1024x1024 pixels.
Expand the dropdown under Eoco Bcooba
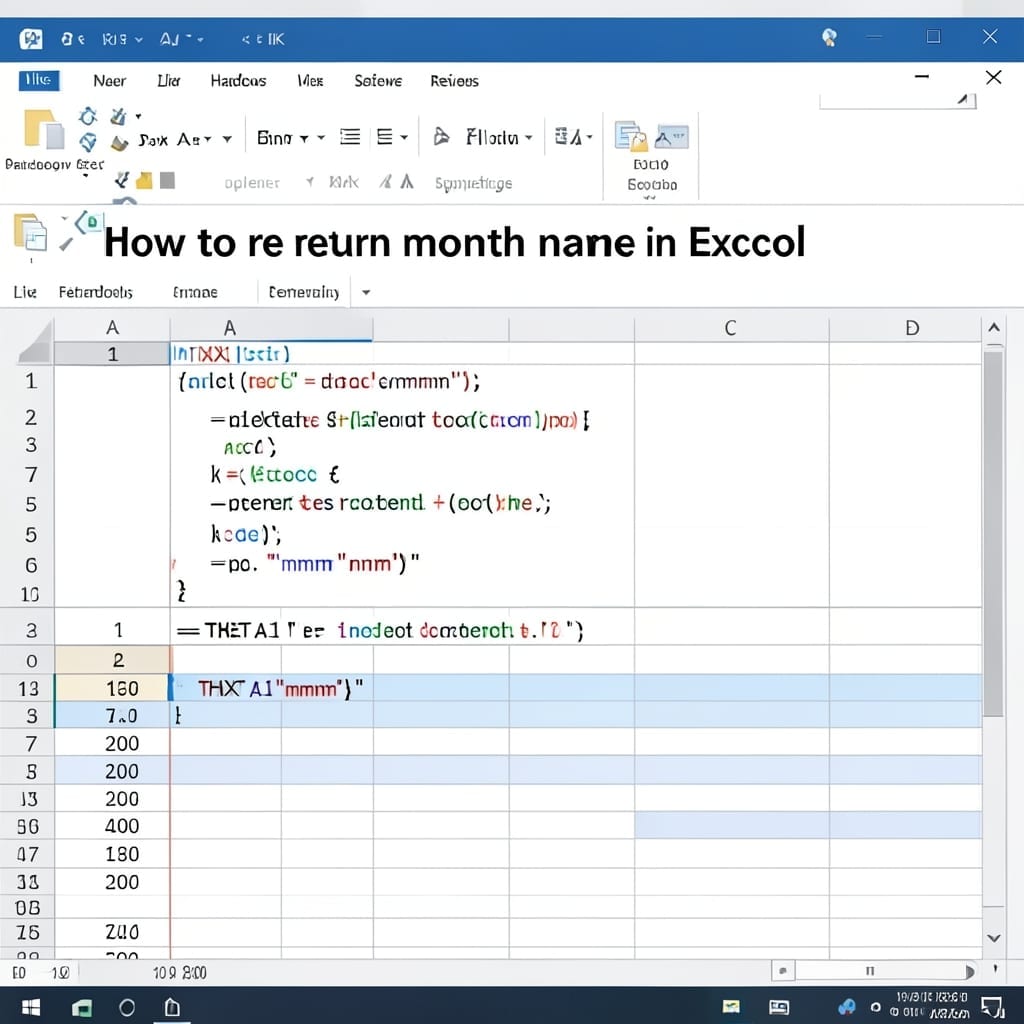[x=650, y=197]
